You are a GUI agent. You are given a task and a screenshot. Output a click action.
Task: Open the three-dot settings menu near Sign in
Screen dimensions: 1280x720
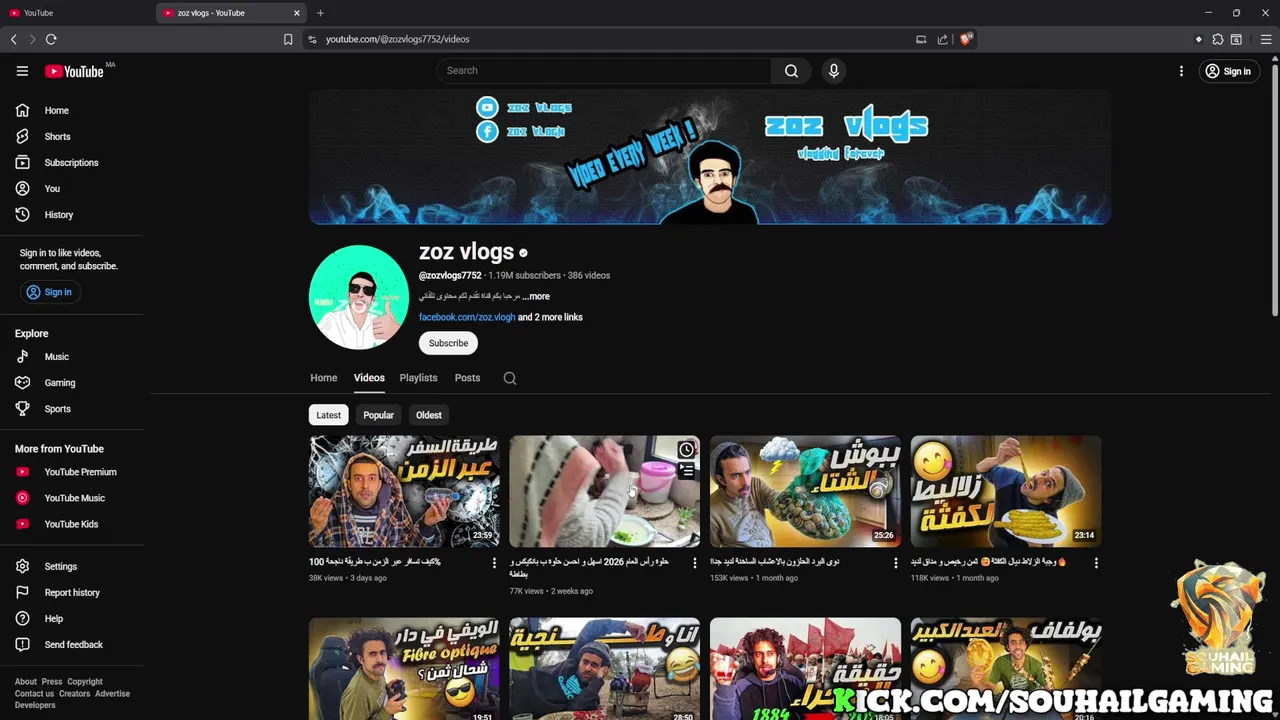point(1181,71)
